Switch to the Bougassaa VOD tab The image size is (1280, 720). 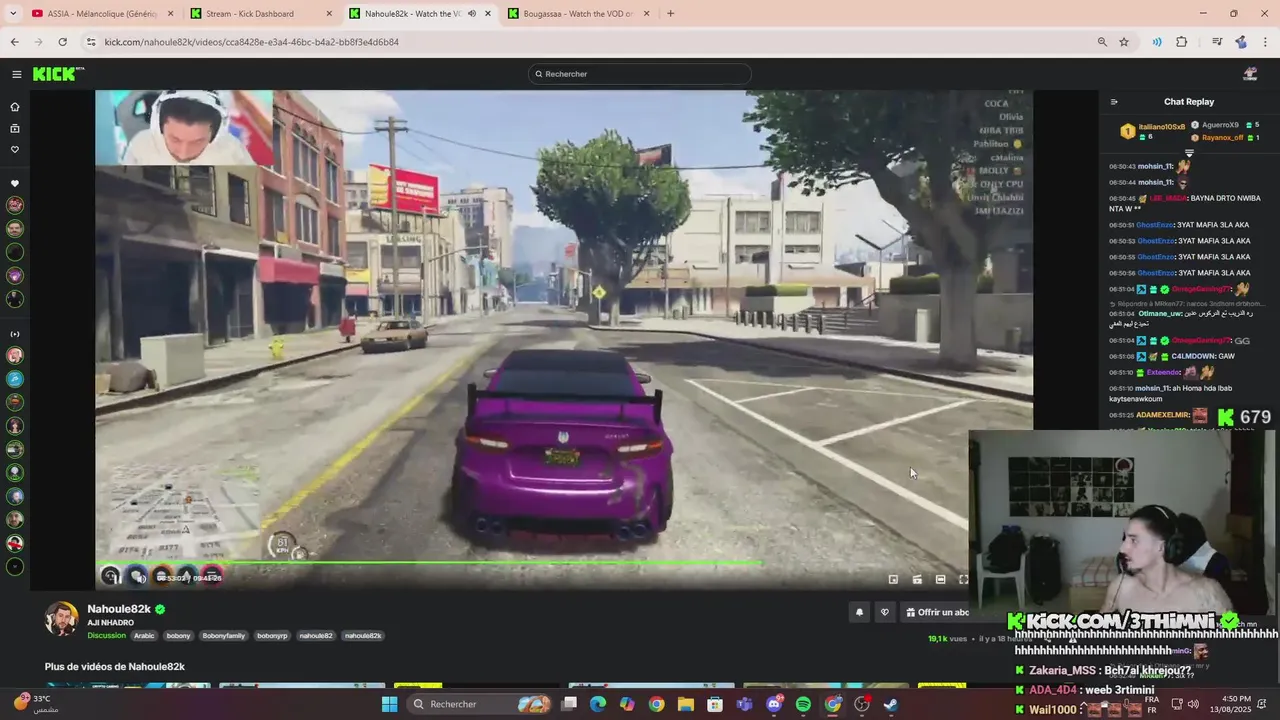[580, 14]
